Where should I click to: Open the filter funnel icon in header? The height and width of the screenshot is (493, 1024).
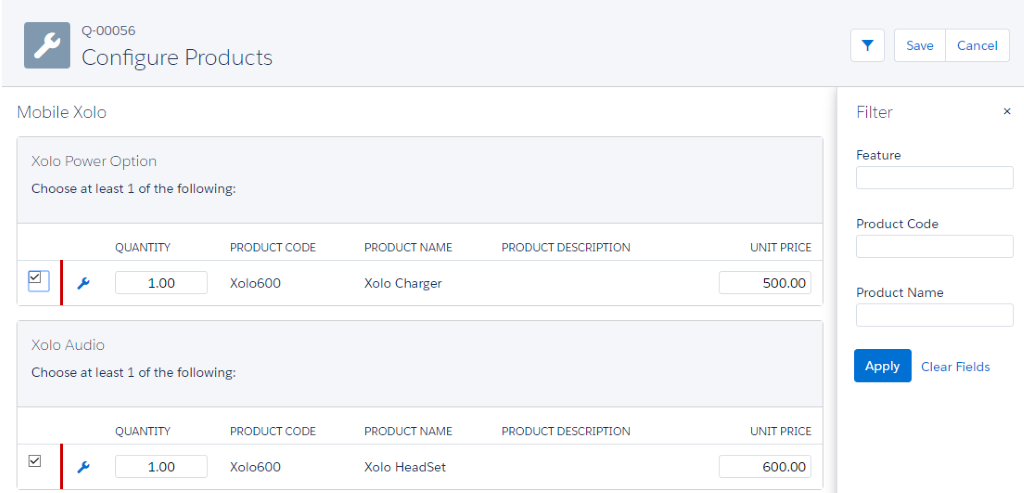867,46
